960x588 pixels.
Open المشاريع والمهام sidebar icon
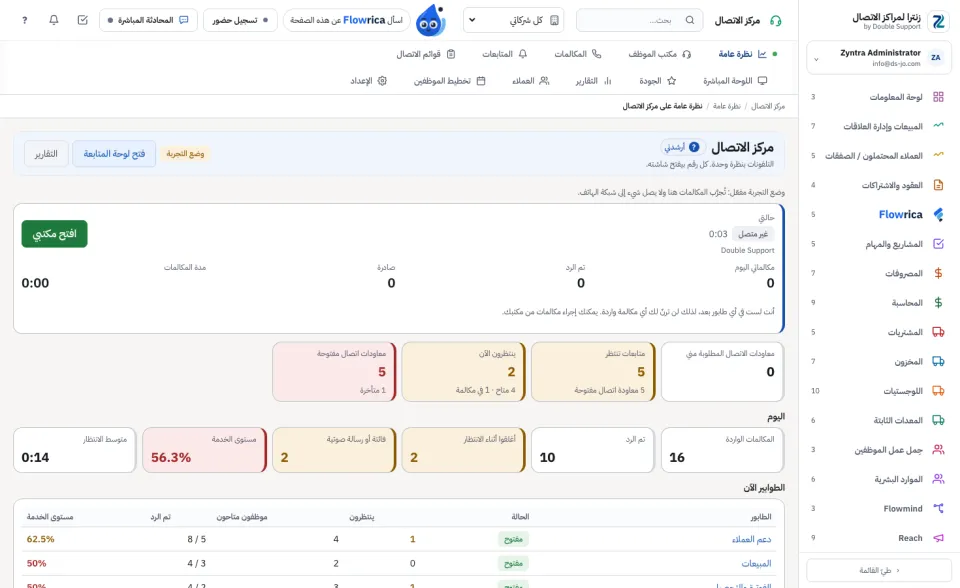pos(938,244)
